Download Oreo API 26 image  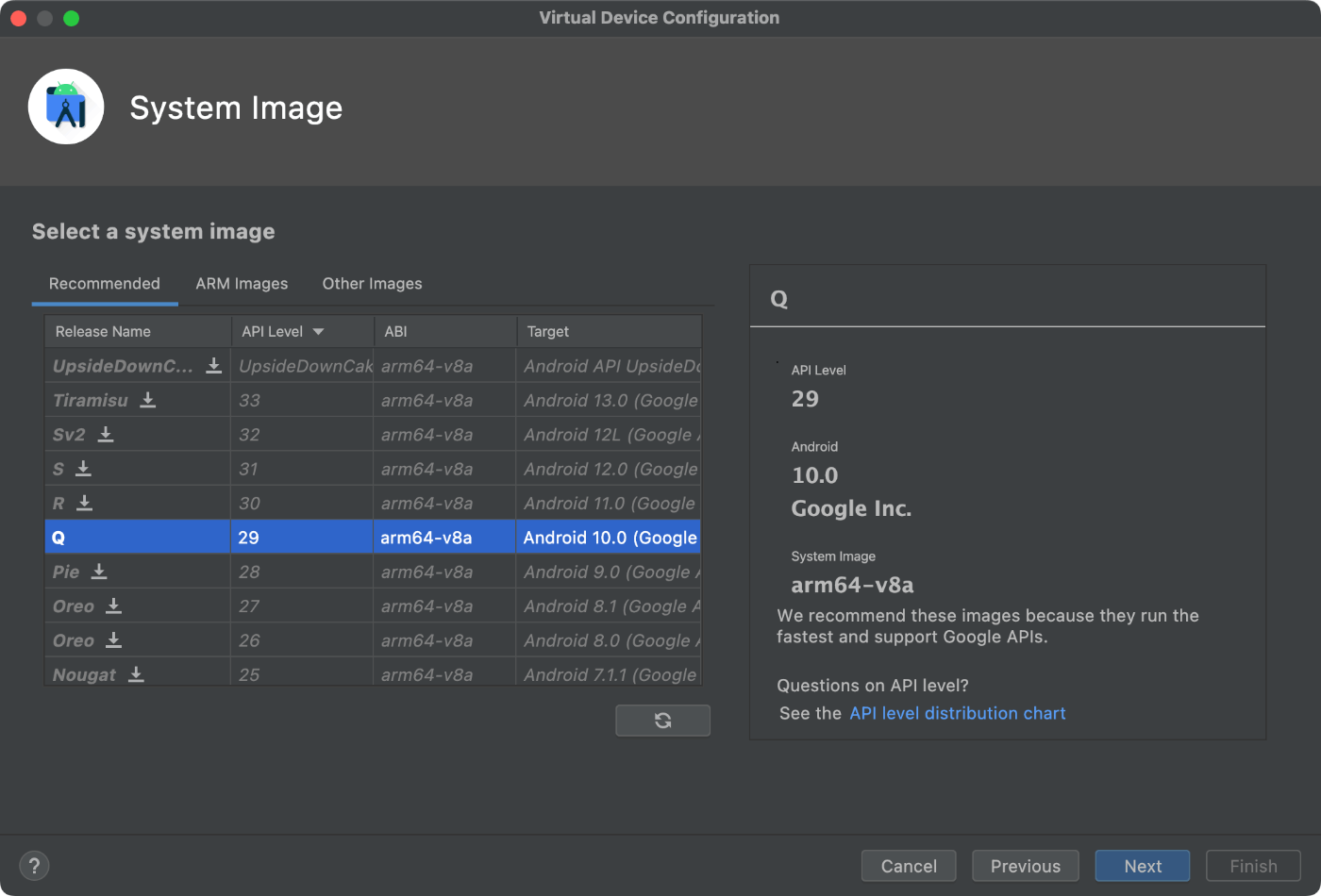pos(114,640)
